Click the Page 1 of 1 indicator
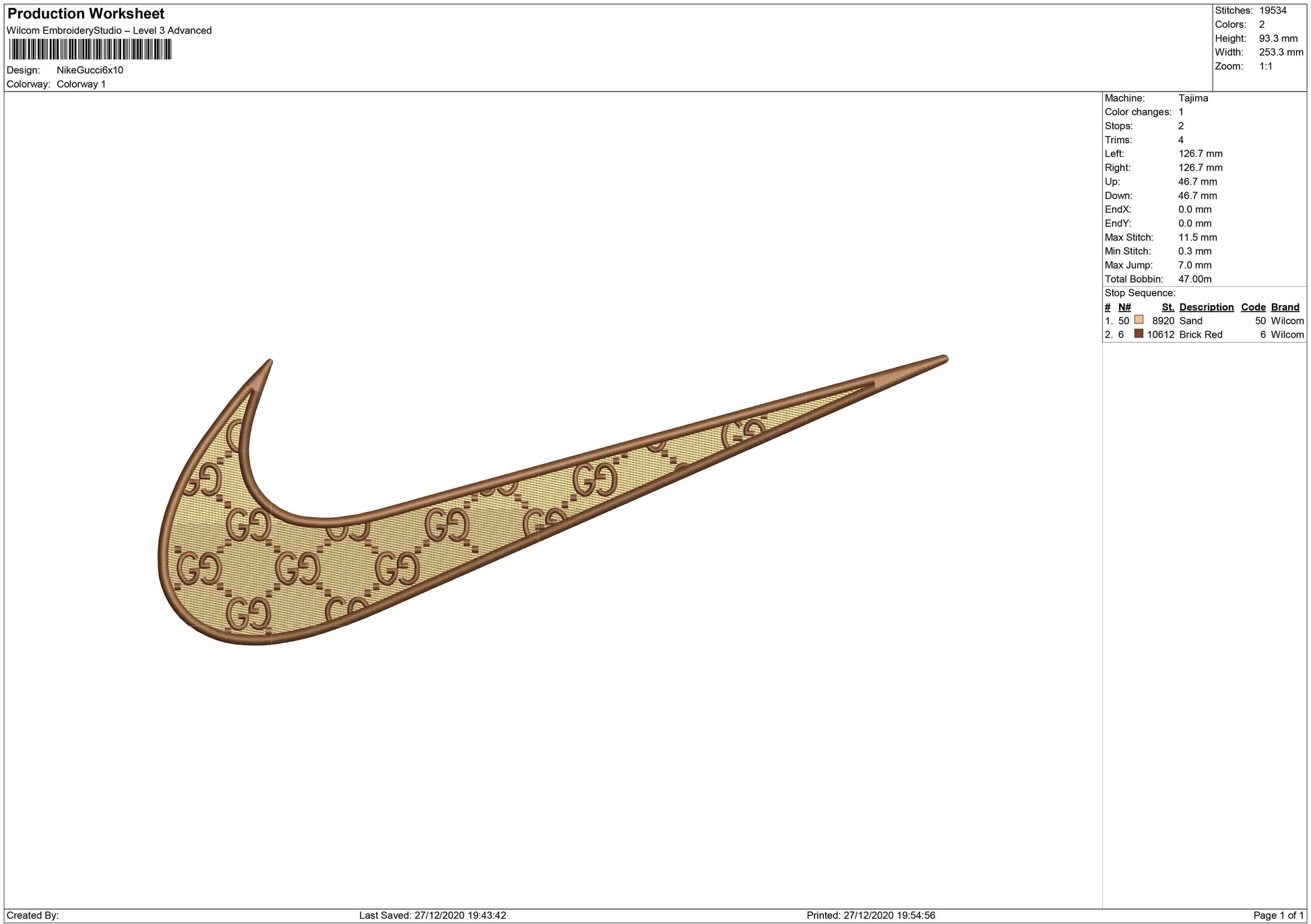Viewport: 1311px width, 924px height. 1278,915
